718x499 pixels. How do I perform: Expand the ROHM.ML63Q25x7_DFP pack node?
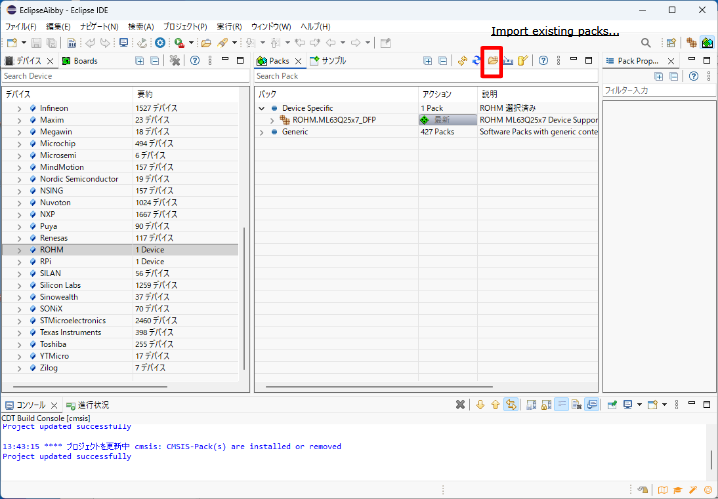272,120
